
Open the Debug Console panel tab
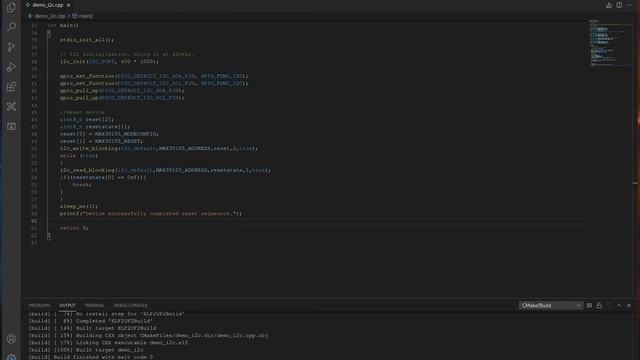[x=131, y=305]
